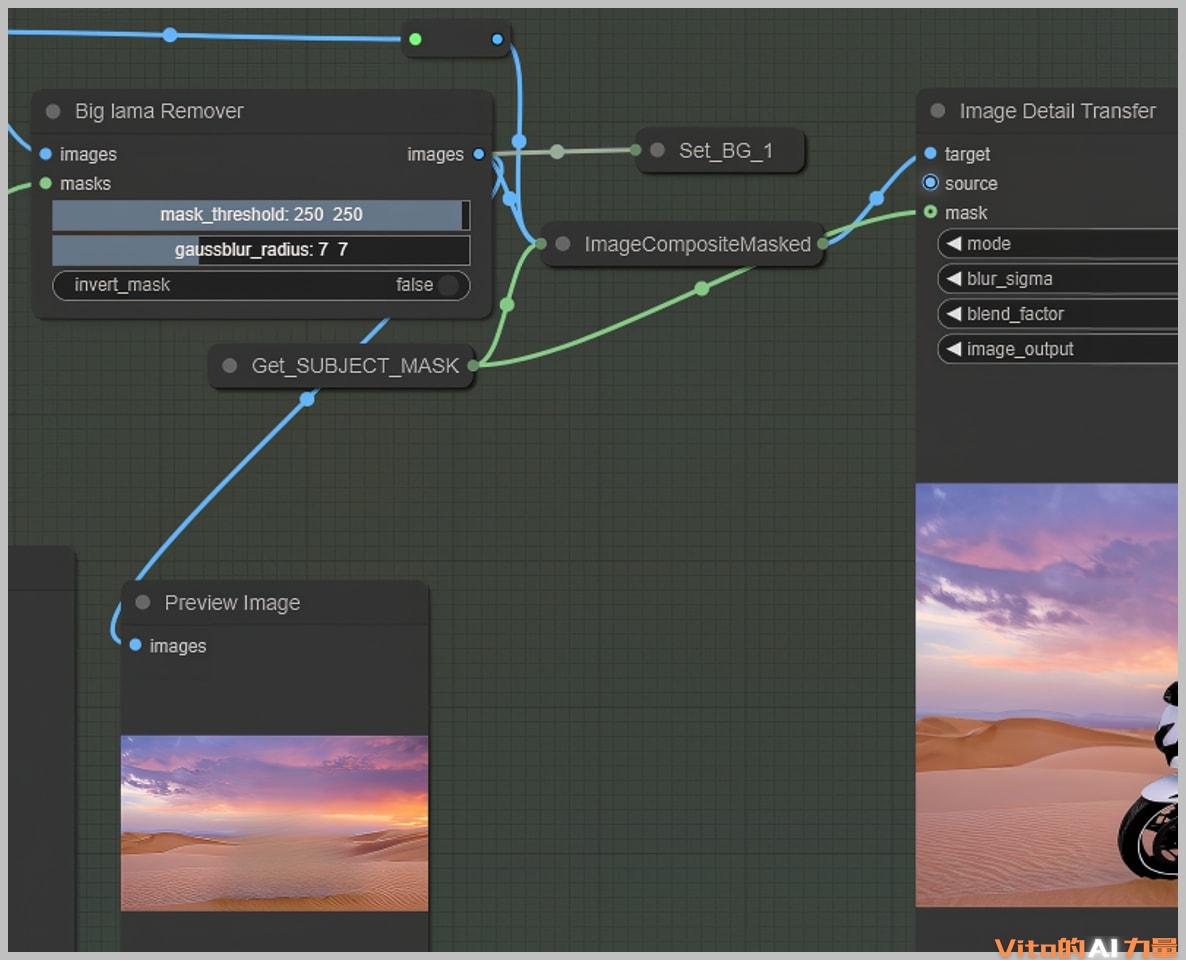Open the motorcycle result image in Image Detail Transfer
The height and width of the screenshot is (960, 1186).
tap(1047, 695)
